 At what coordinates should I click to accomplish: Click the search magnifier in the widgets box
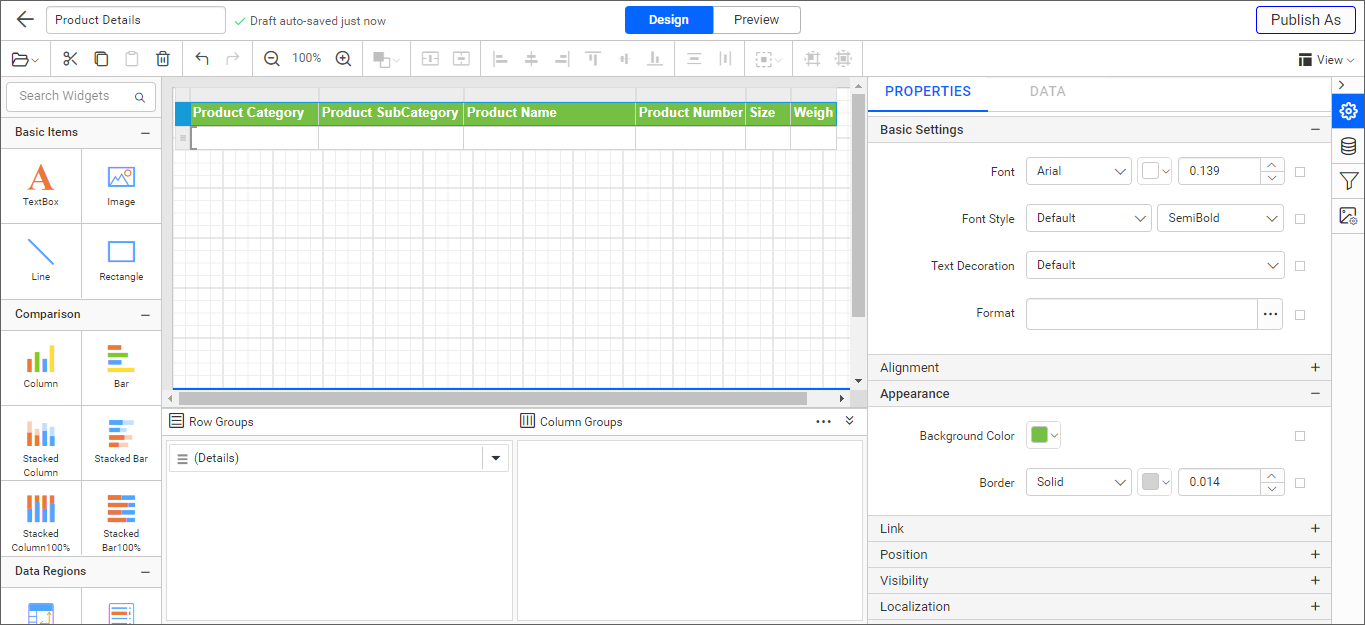click(140, 97)
